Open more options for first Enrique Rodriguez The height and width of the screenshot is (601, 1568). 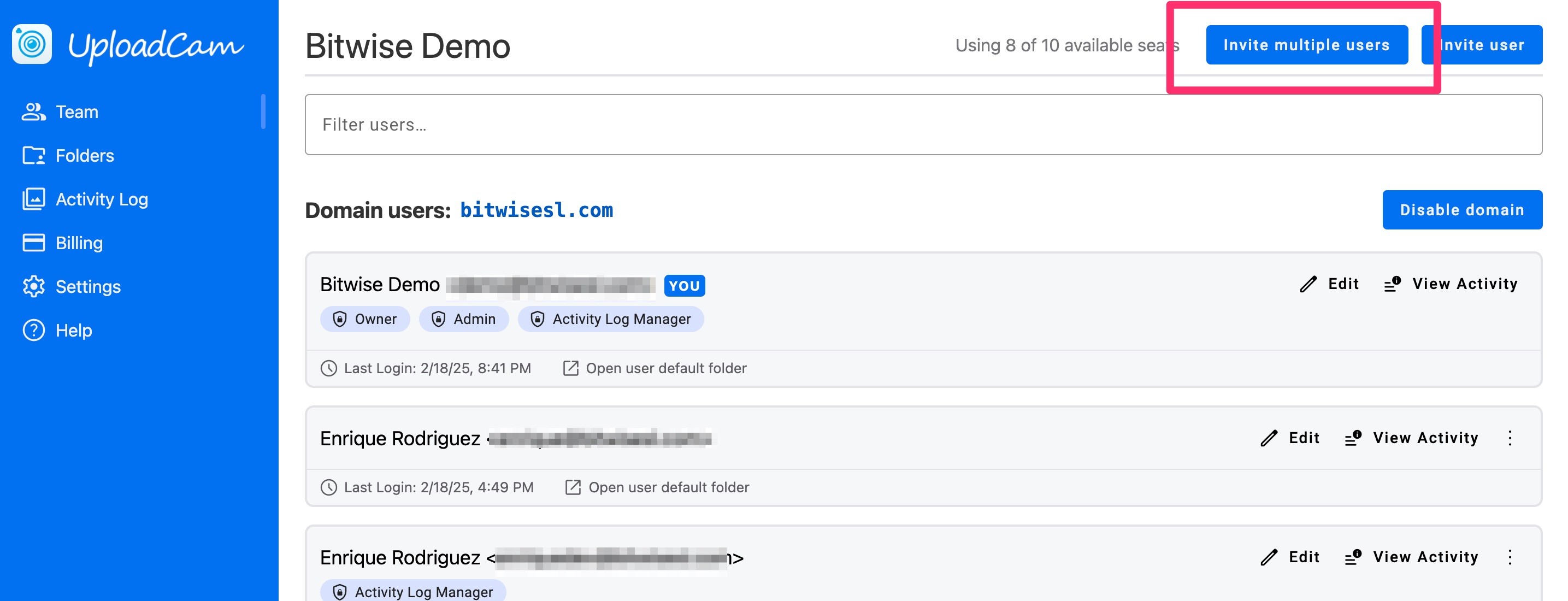pyautogui.click(x=1510, y=438)
